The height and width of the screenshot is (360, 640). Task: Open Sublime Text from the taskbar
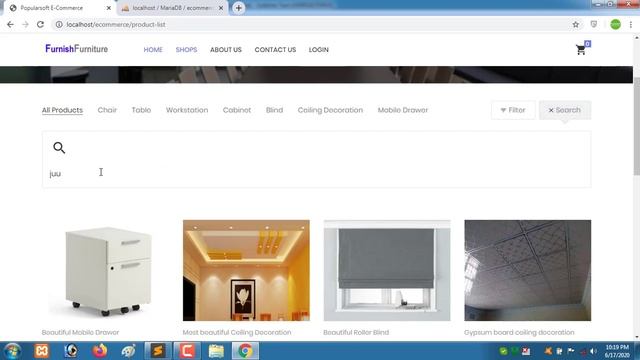158,351
